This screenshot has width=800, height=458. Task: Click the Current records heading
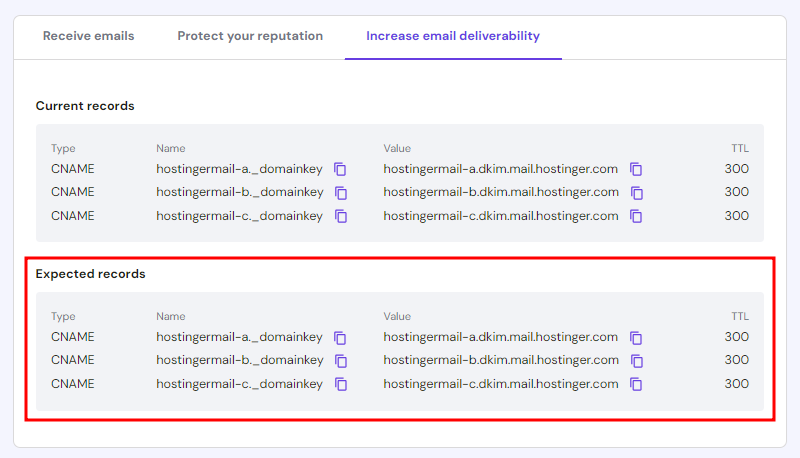point(85,106)
